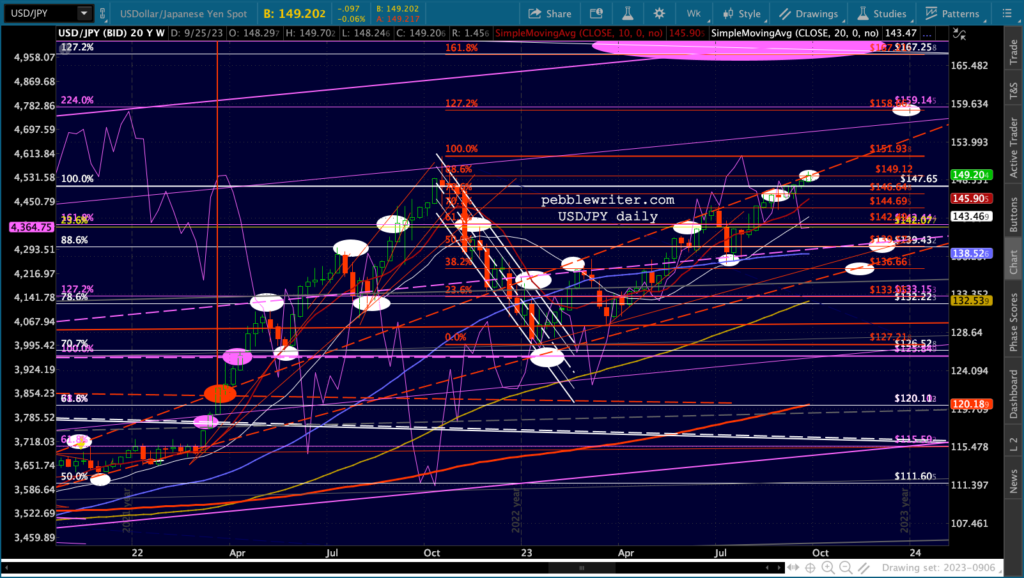Image resolution: width=1024 pixels, height=578 pixels.
Task: Open the USD/JPY symbol dropdown arrow
Action: (x=84, y=13)
